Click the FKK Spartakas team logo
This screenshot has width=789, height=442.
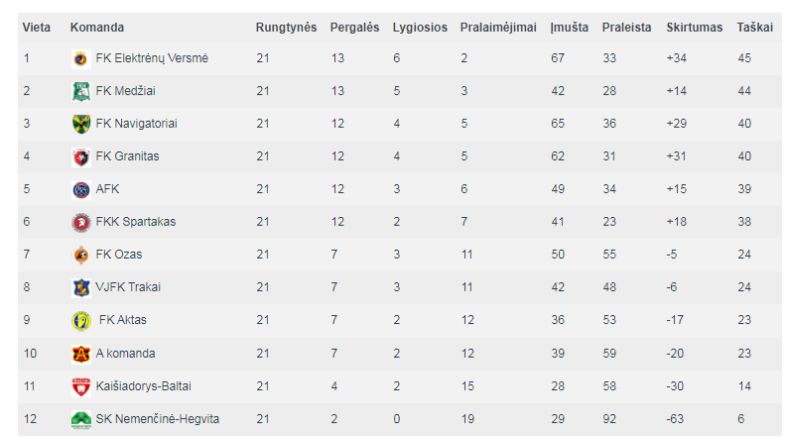(81, 222)
